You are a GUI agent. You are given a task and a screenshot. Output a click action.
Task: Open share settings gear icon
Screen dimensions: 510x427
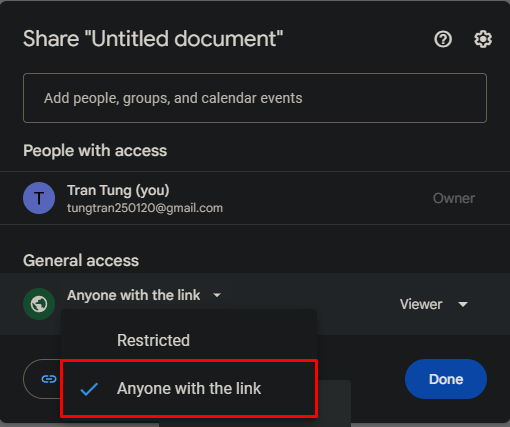[x=483, y=39]
